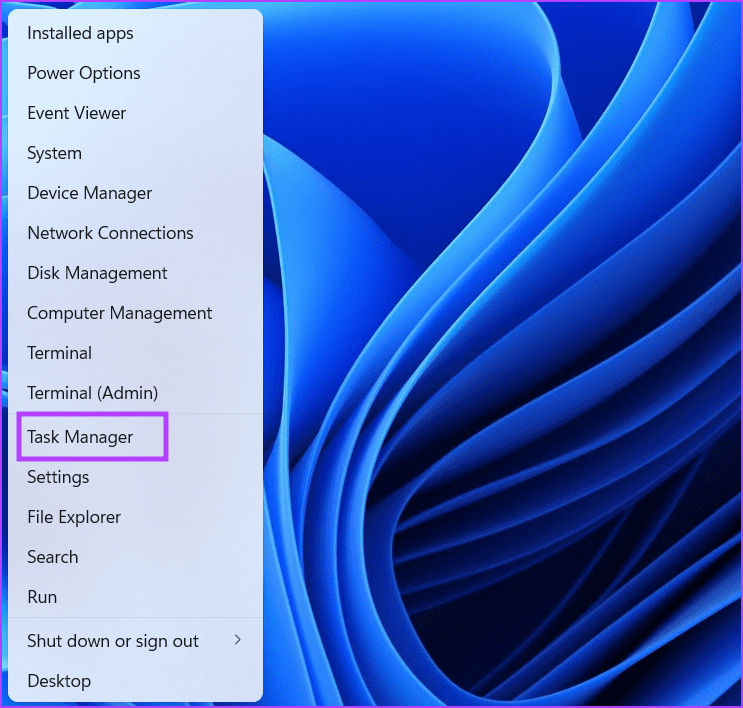The image size is (743, 708).
Task: Open Terminal without admin rights
Action: tap(59, 353)
